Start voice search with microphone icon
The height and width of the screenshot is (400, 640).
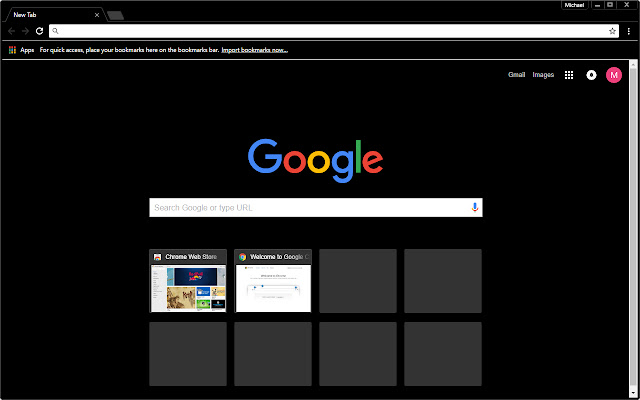[474, 207]
